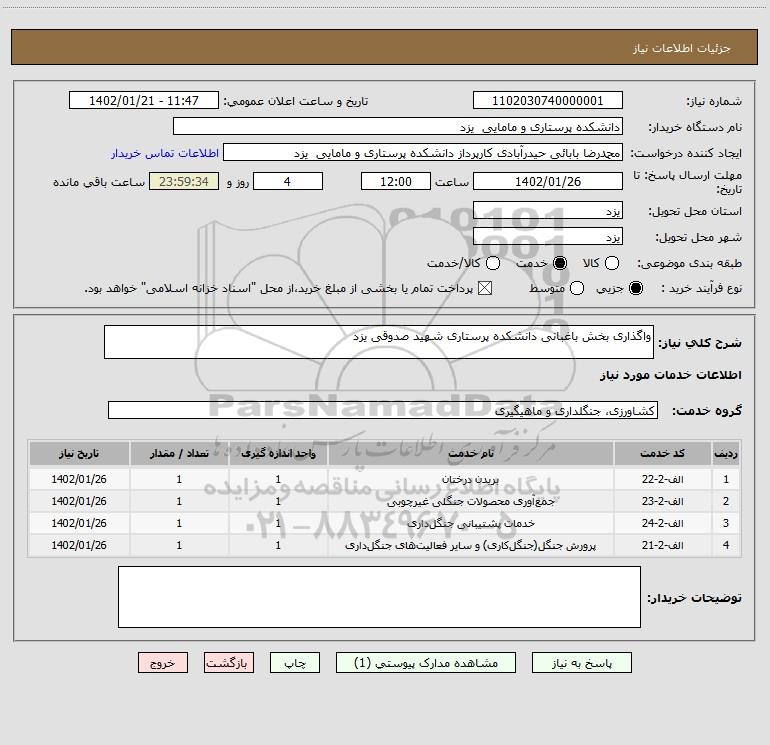Click service code الف-2-21 cell
This screenshot has width=770, height=745.
click(662, 545)
